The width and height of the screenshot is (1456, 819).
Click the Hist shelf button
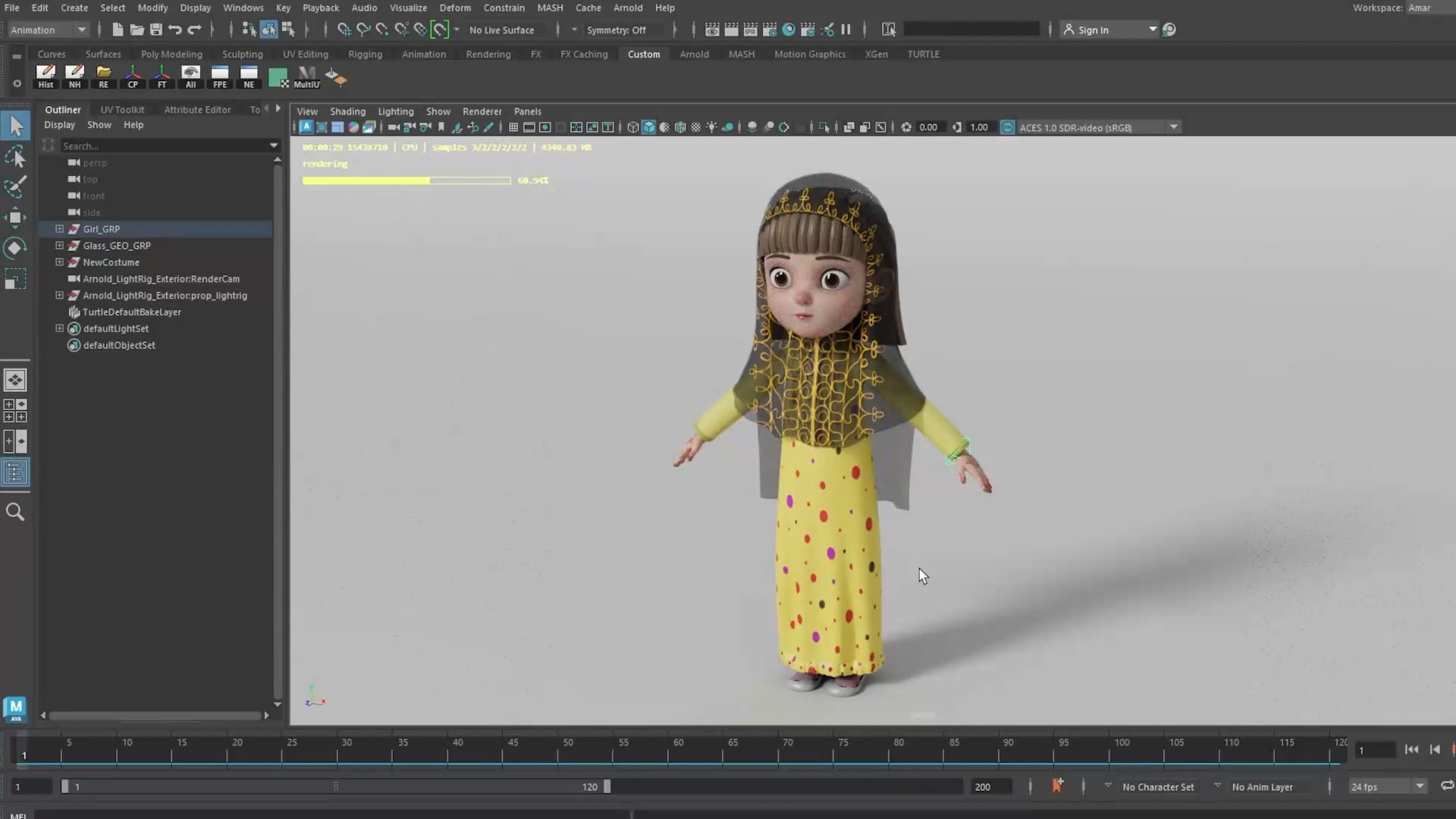point(45,77)
